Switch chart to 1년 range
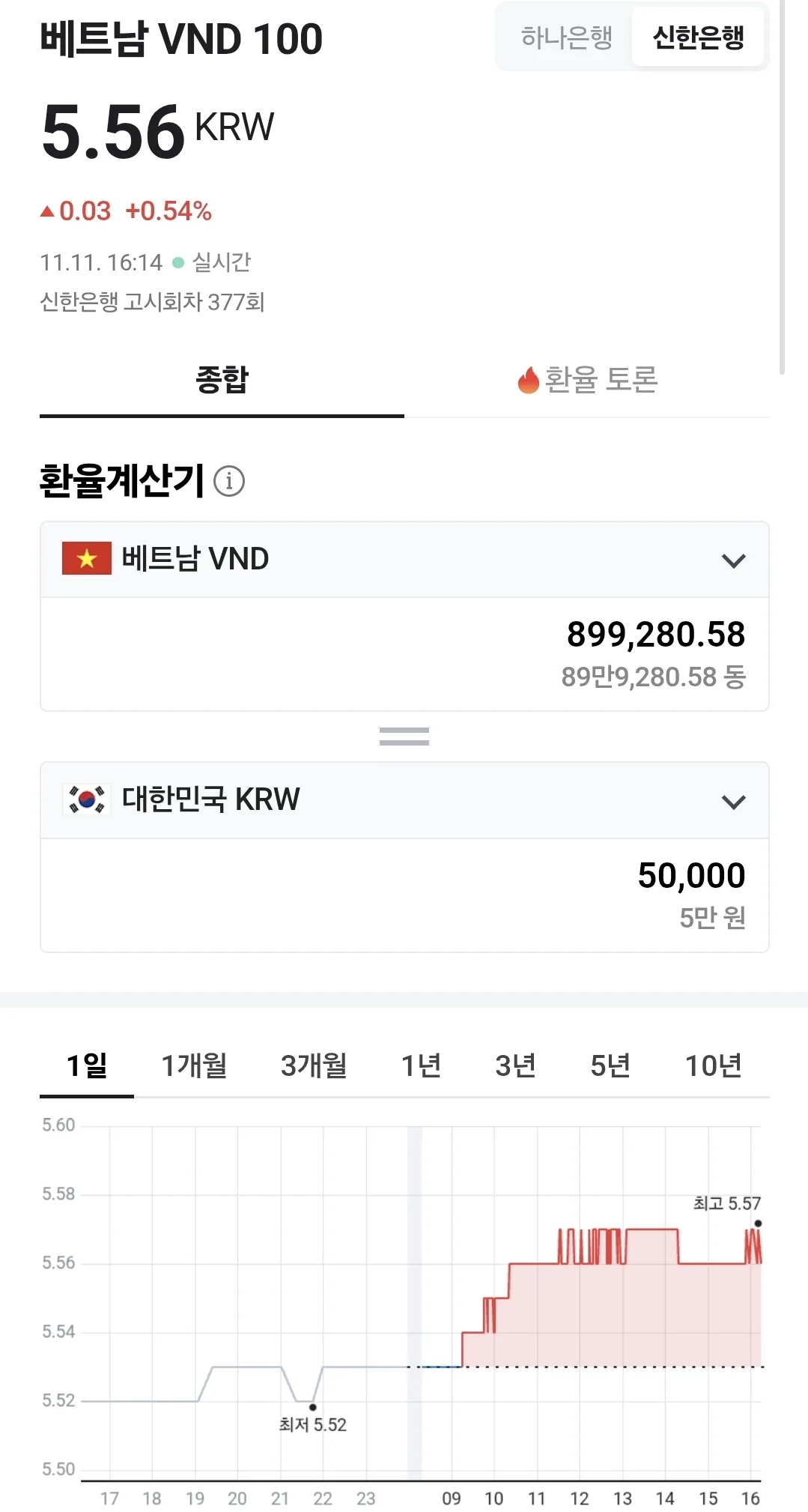Viewport: 808px width, 1512px height. click(421, 1065)
